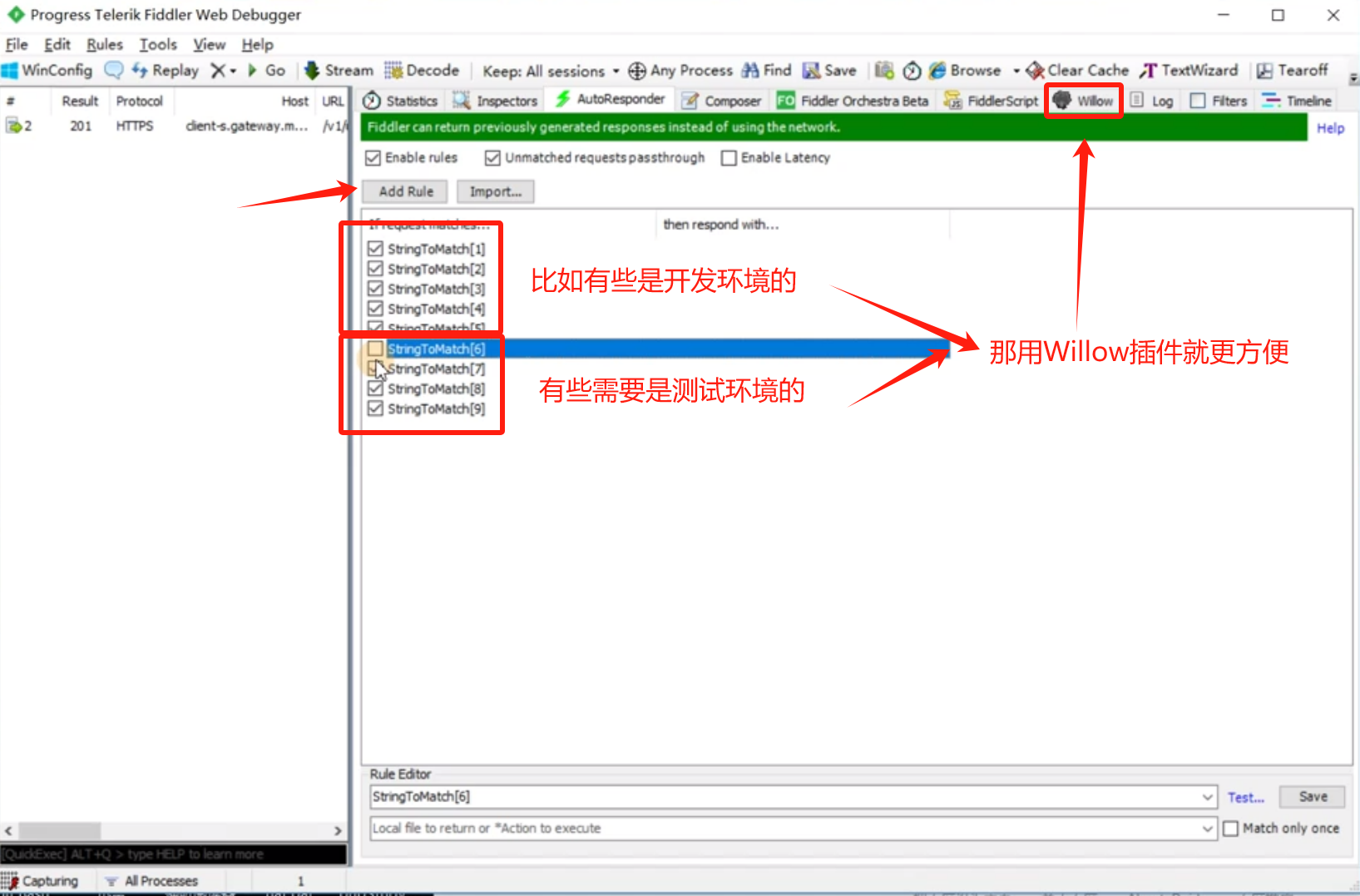Click the Any Process crosshair icon

click(637, 71)
